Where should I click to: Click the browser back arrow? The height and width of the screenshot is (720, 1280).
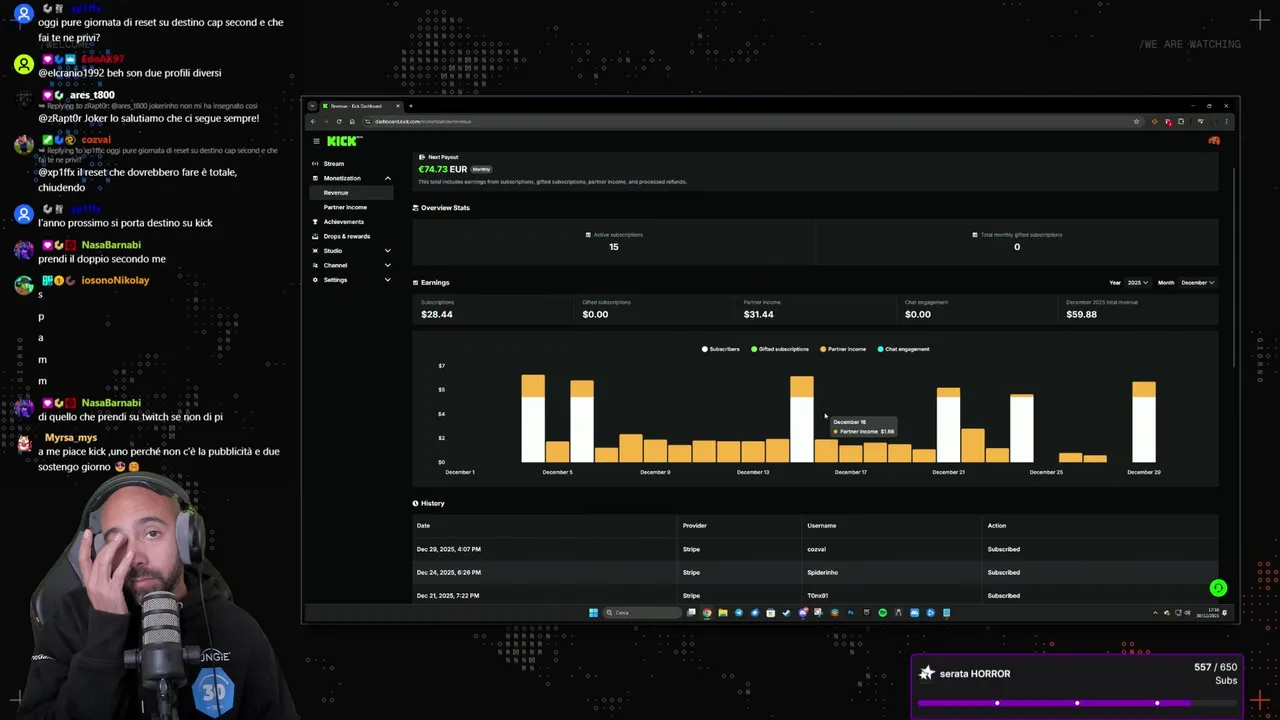pyautogui.click(x=313, y=121)
